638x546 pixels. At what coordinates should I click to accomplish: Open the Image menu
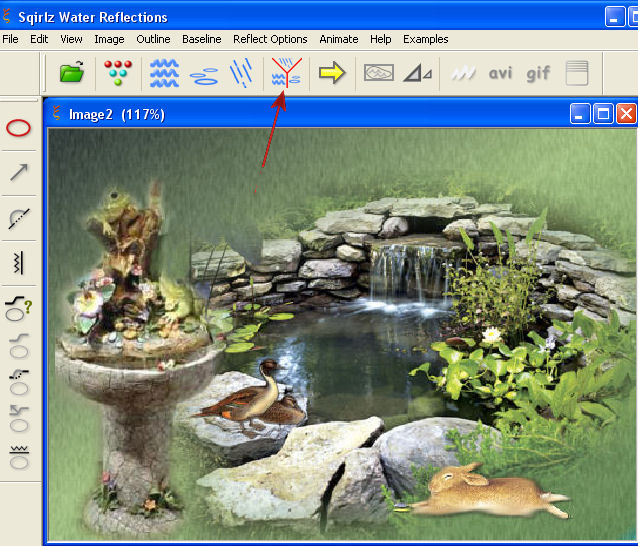coord(109,39)
